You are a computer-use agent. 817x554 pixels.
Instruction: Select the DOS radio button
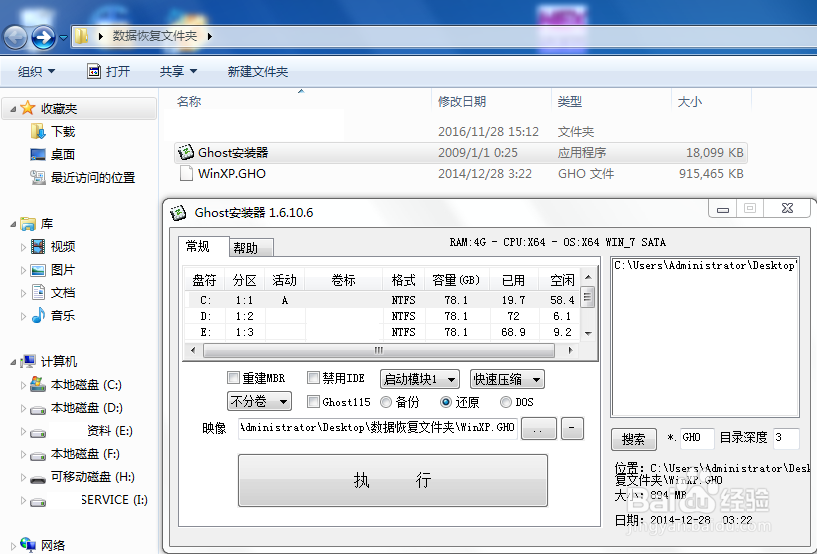[x=505, y=402]
